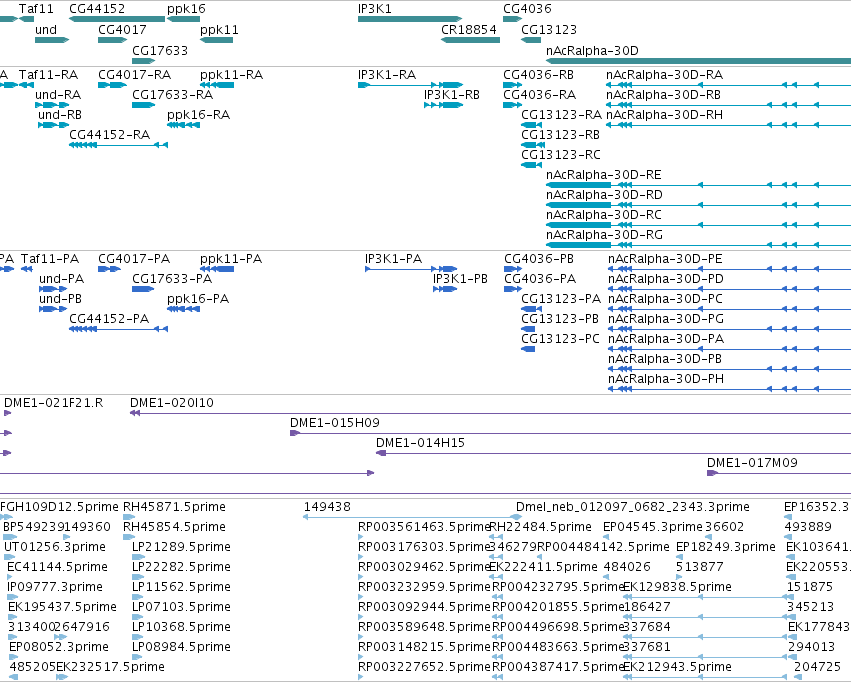Click the DME1-014H15 clone label
Viewport: 851px width, 682px height.
tap(421, 443)
